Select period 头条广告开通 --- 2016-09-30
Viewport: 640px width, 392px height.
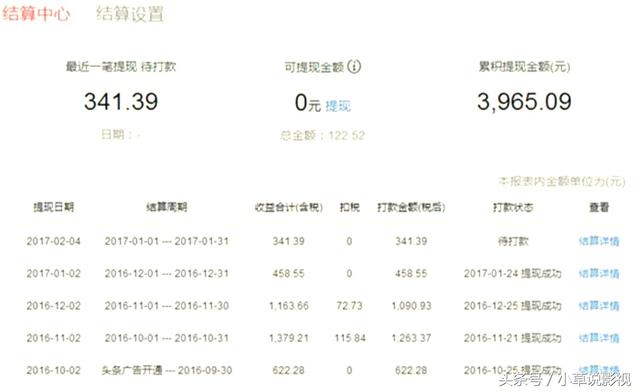click(x=167, y=370)
